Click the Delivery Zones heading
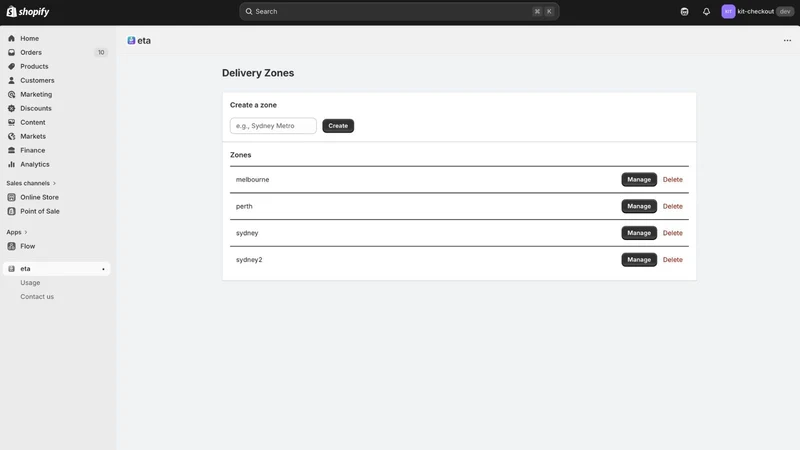800x450 pixels. point(258,73)
